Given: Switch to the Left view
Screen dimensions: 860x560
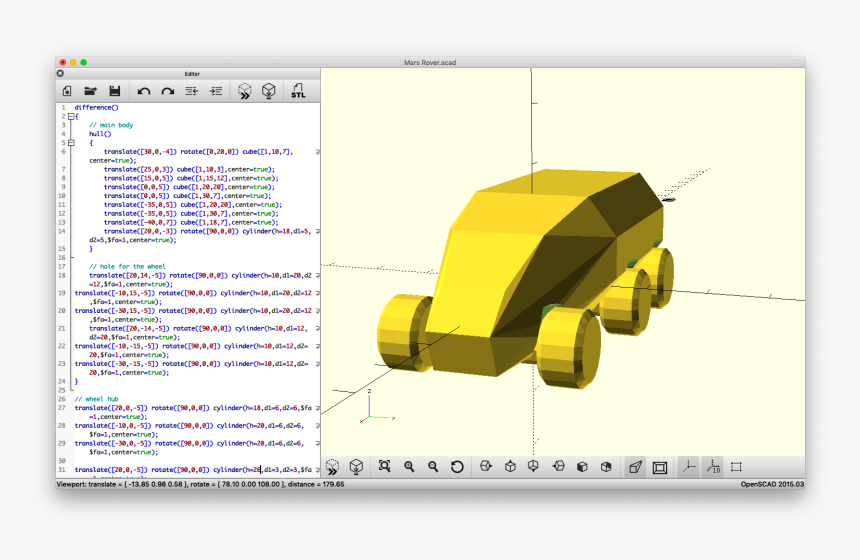Looking at the screenshot, I should 558,467.
